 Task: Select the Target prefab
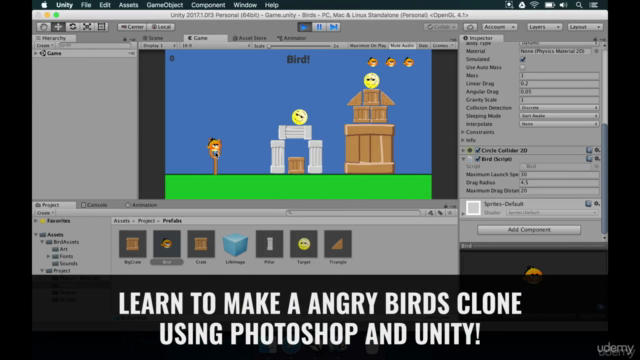[x=304, y=244]
